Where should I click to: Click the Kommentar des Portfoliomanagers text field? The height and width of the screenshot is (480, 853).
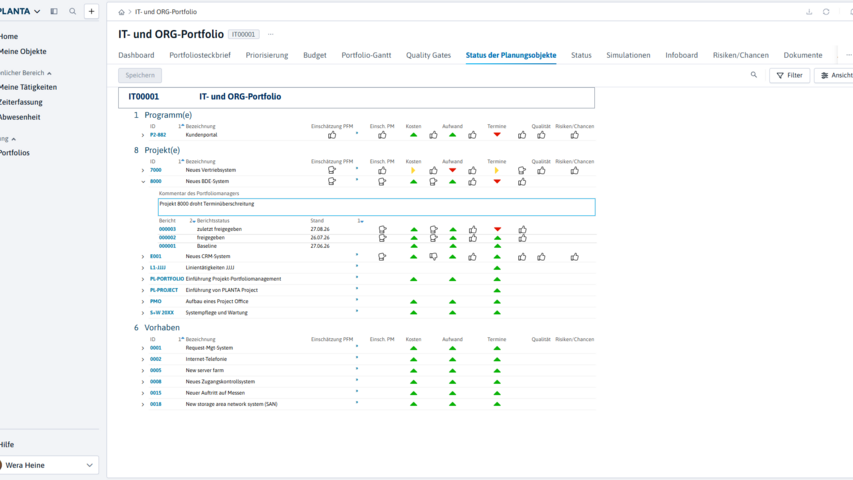[x=376, y=207]
